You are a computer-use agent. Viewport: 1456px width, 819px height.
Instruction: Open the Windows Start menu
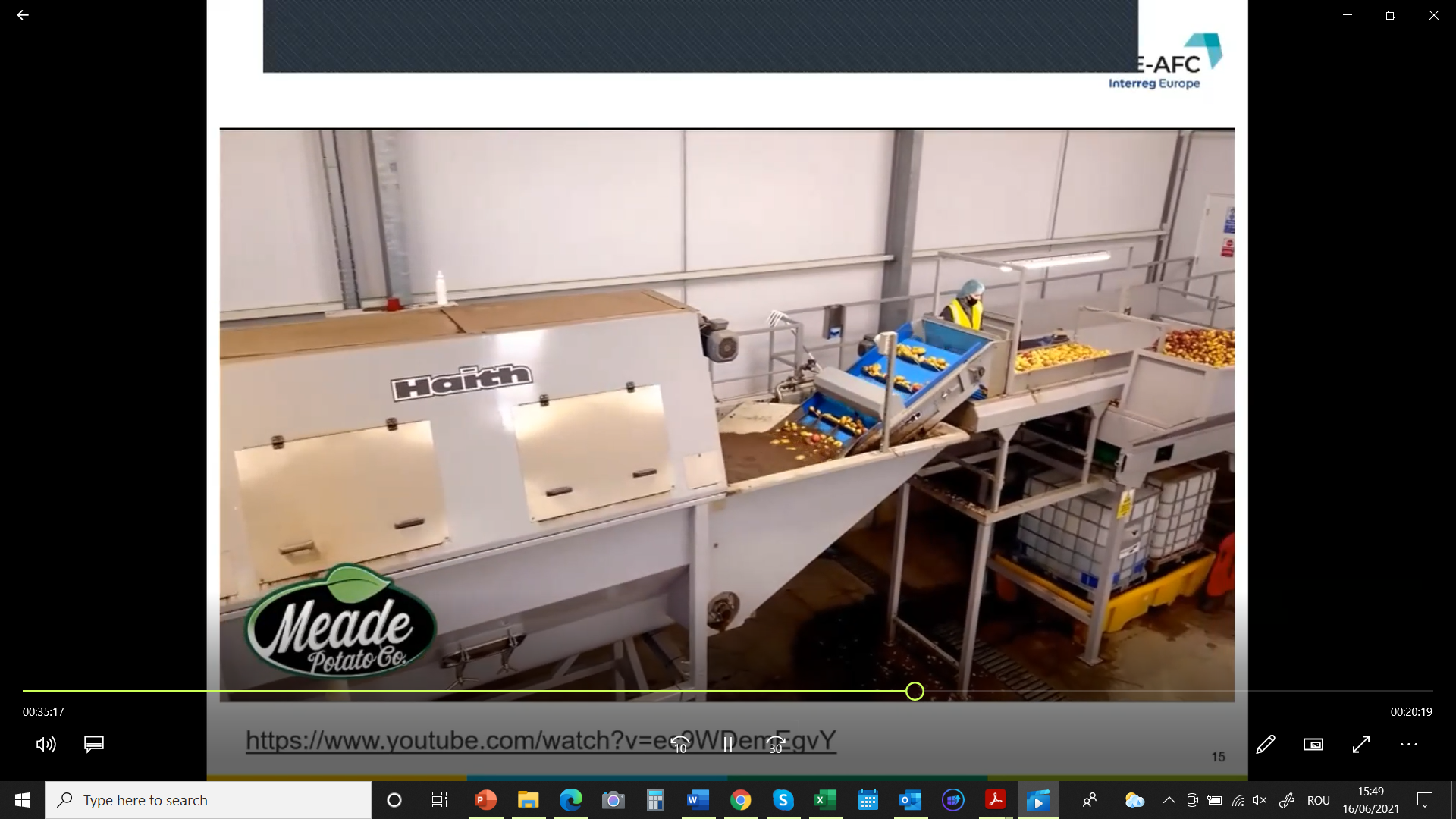click(23, 800)
